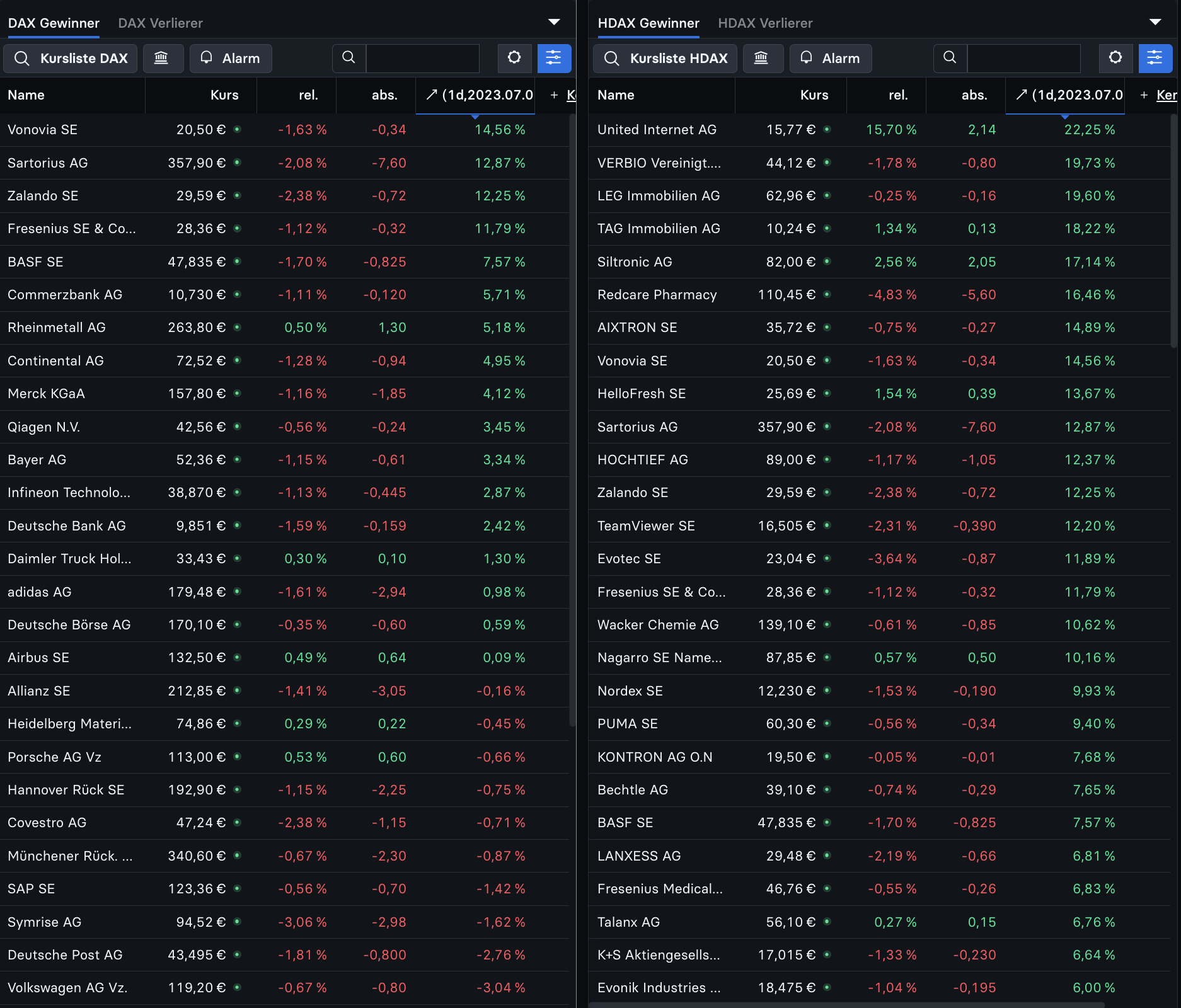1181x1008 pixels.
Task: Click the DAX search input field
Action: (422, 58)
